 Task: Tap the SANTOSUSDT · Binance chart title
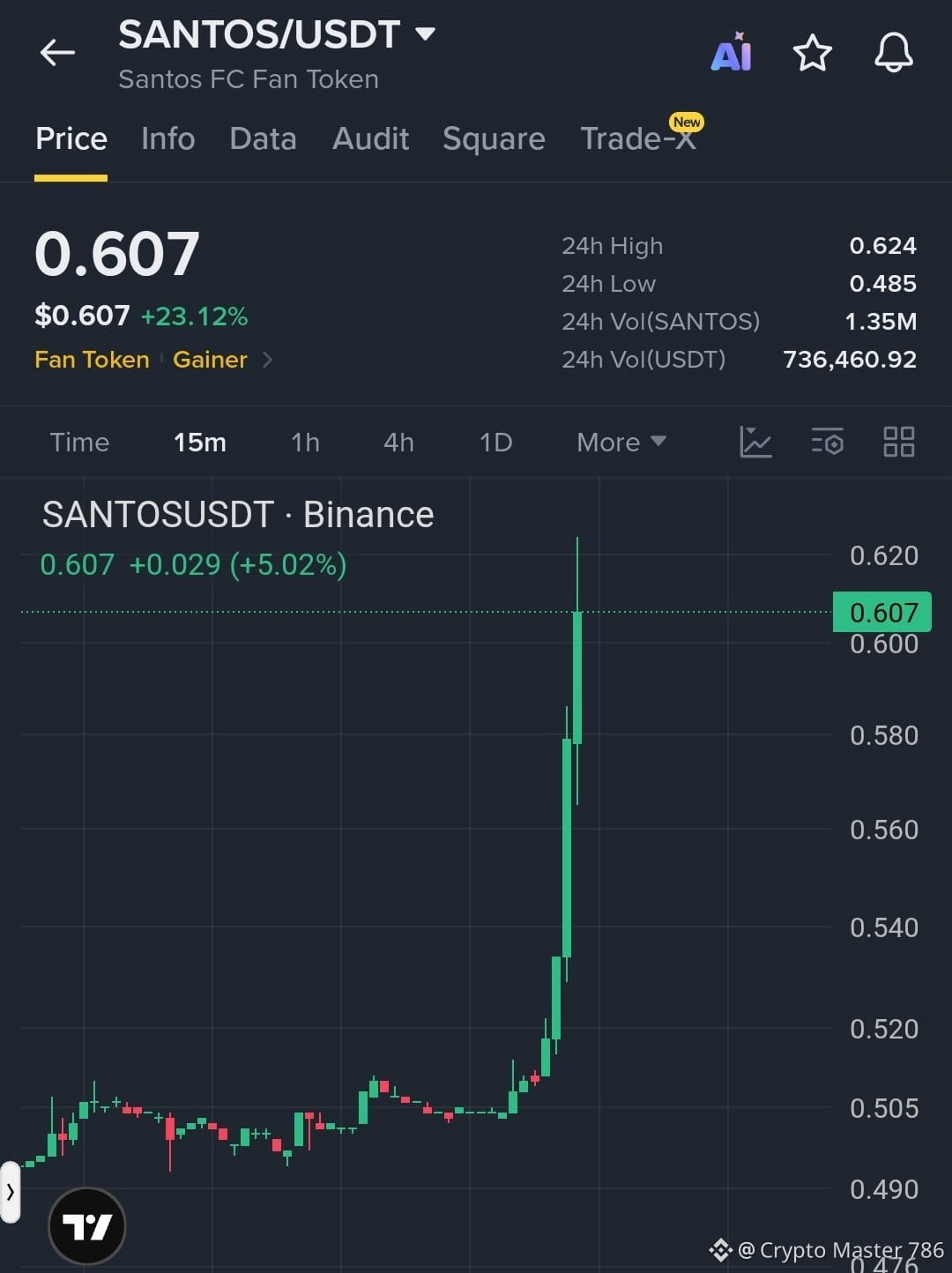(x=238, y=515)
